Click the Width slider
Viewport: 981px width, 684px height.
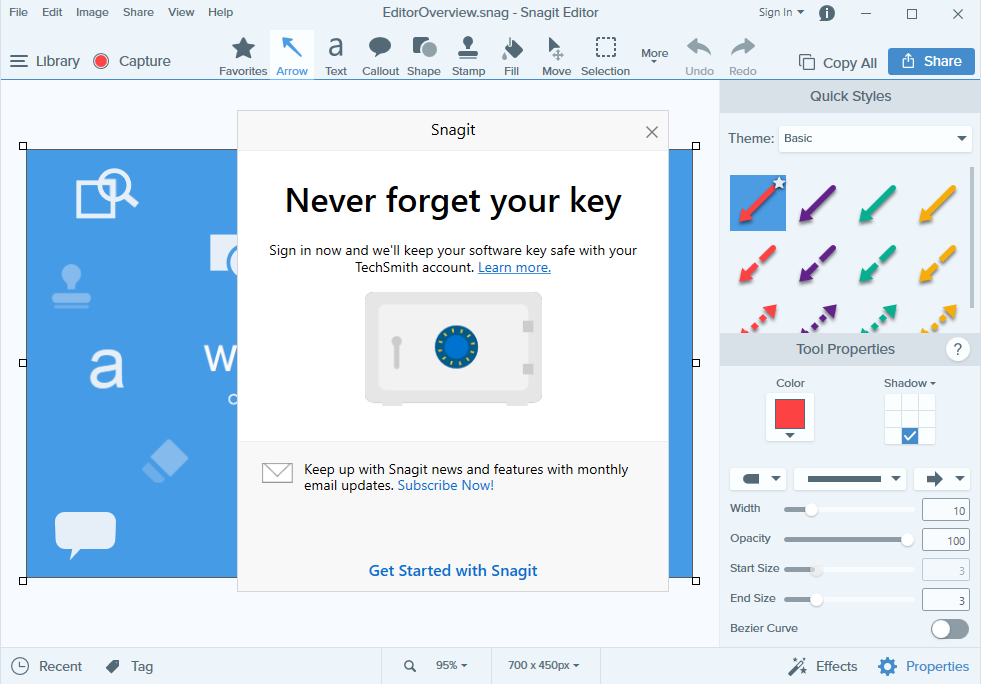coord(849,509)
